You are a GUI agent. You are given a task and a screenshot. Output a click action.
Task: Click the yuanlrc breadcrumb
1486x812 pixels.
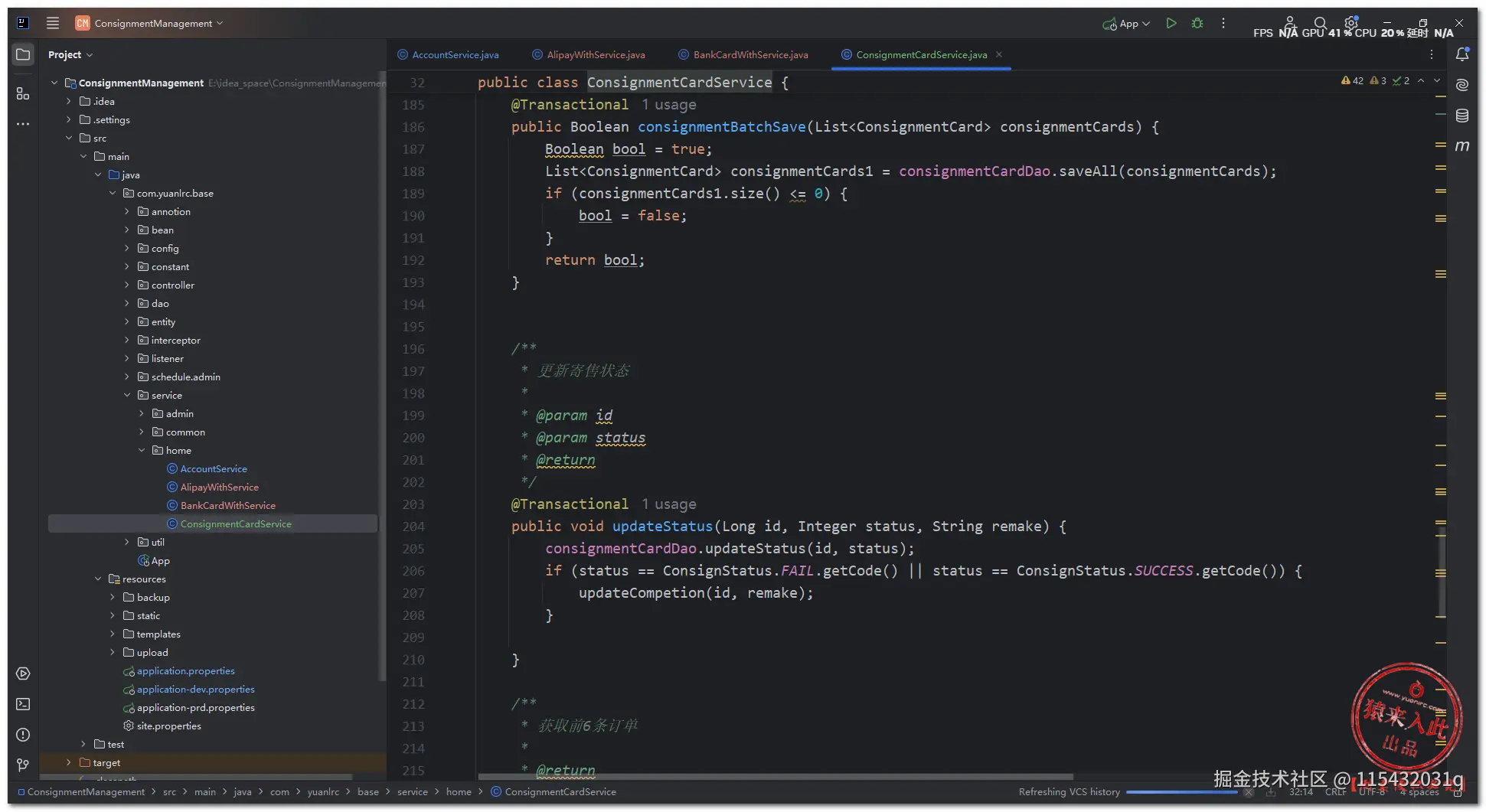323,791
